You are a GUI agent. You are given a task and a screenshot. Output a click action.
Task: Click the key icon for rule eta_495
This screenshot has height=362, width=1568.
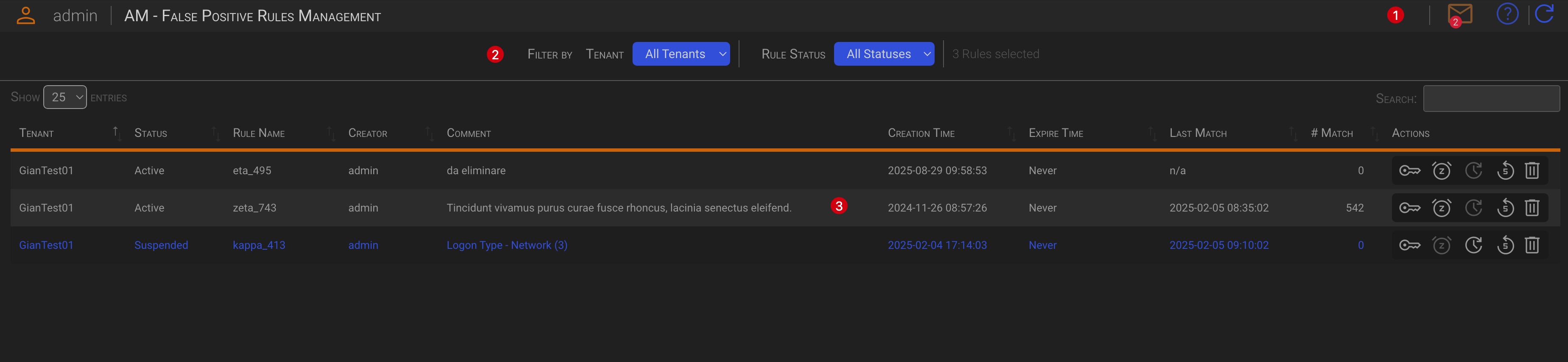(x=1409, y=171)
